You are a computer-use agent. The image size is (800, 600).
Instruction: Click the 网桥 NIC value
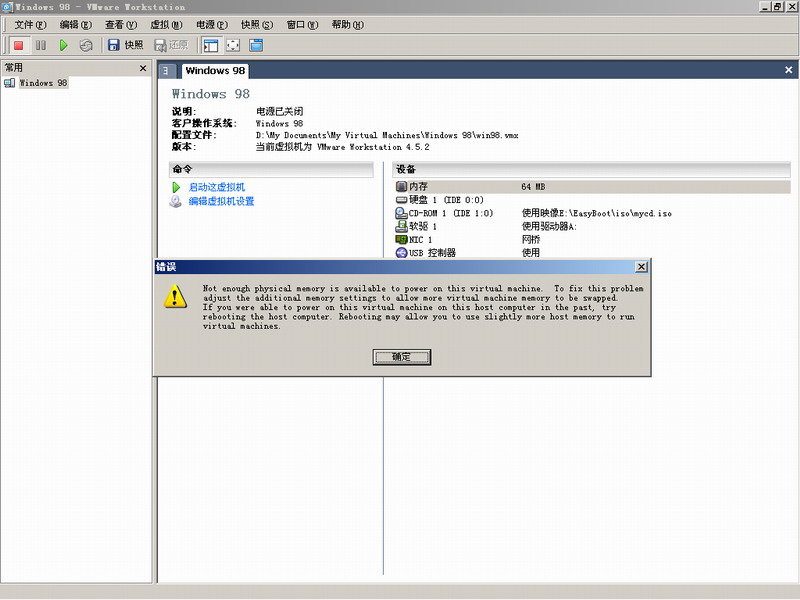(531, 240)
